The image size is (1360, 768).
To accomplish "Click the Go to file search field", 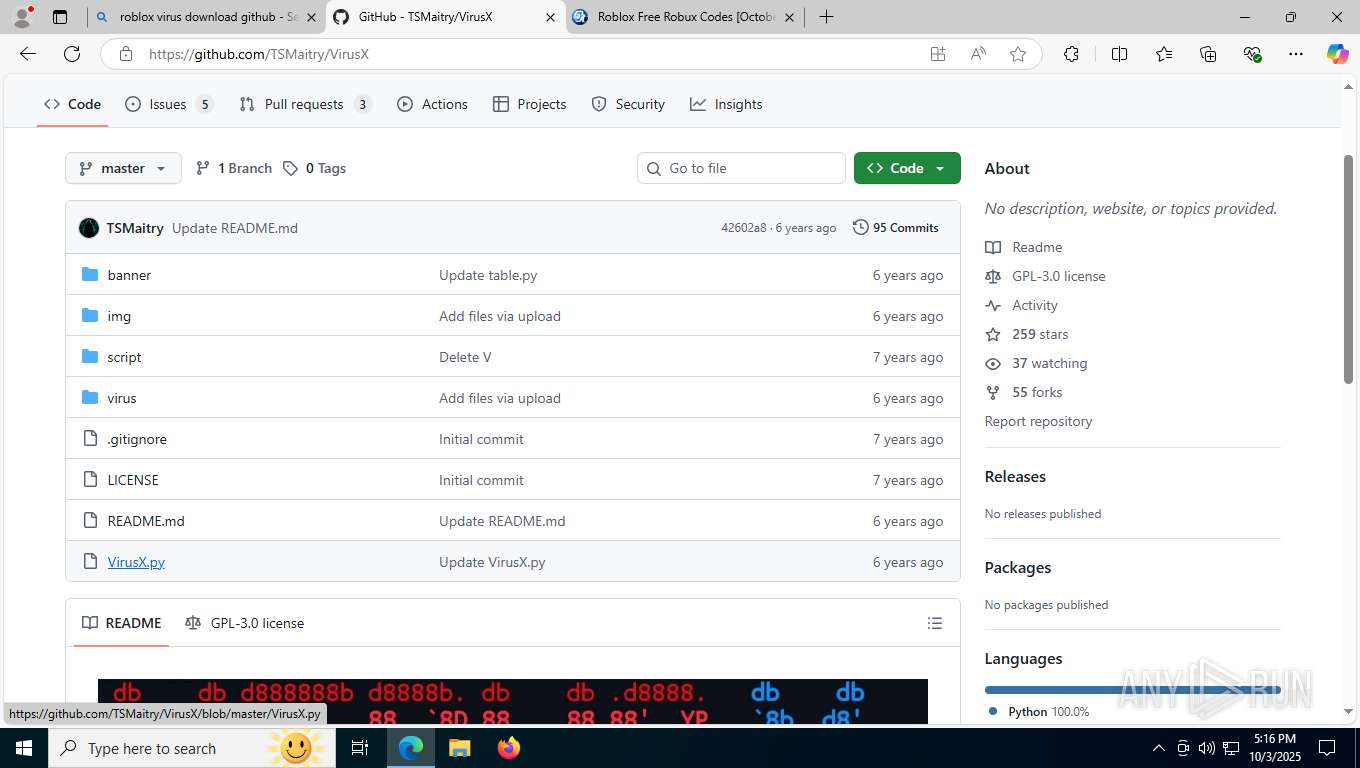I will click(741, 168).
